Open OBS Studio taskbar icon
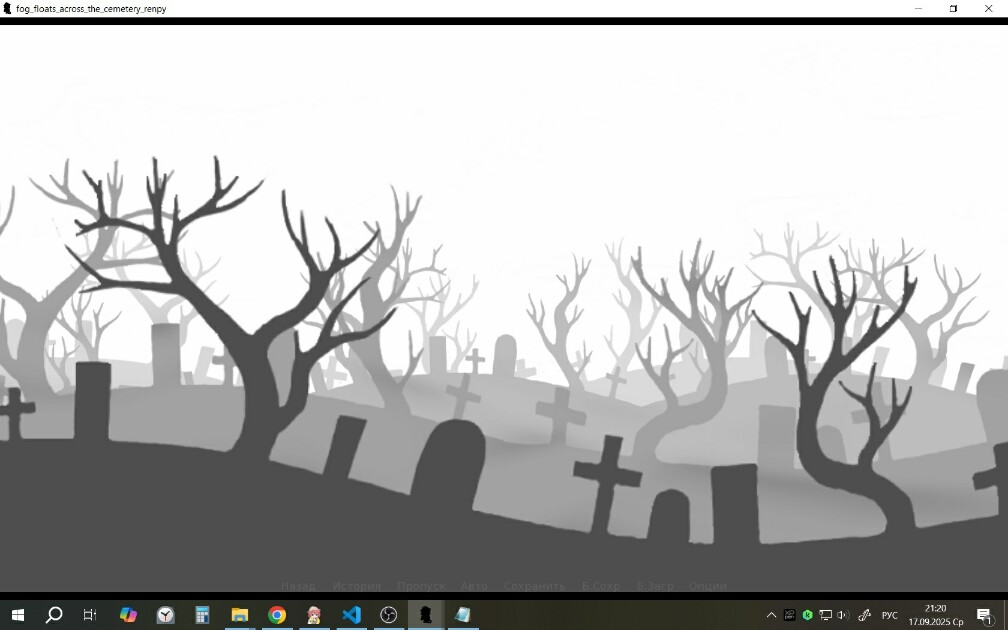The image size is (1008, 630). click(x=389, y=615)
